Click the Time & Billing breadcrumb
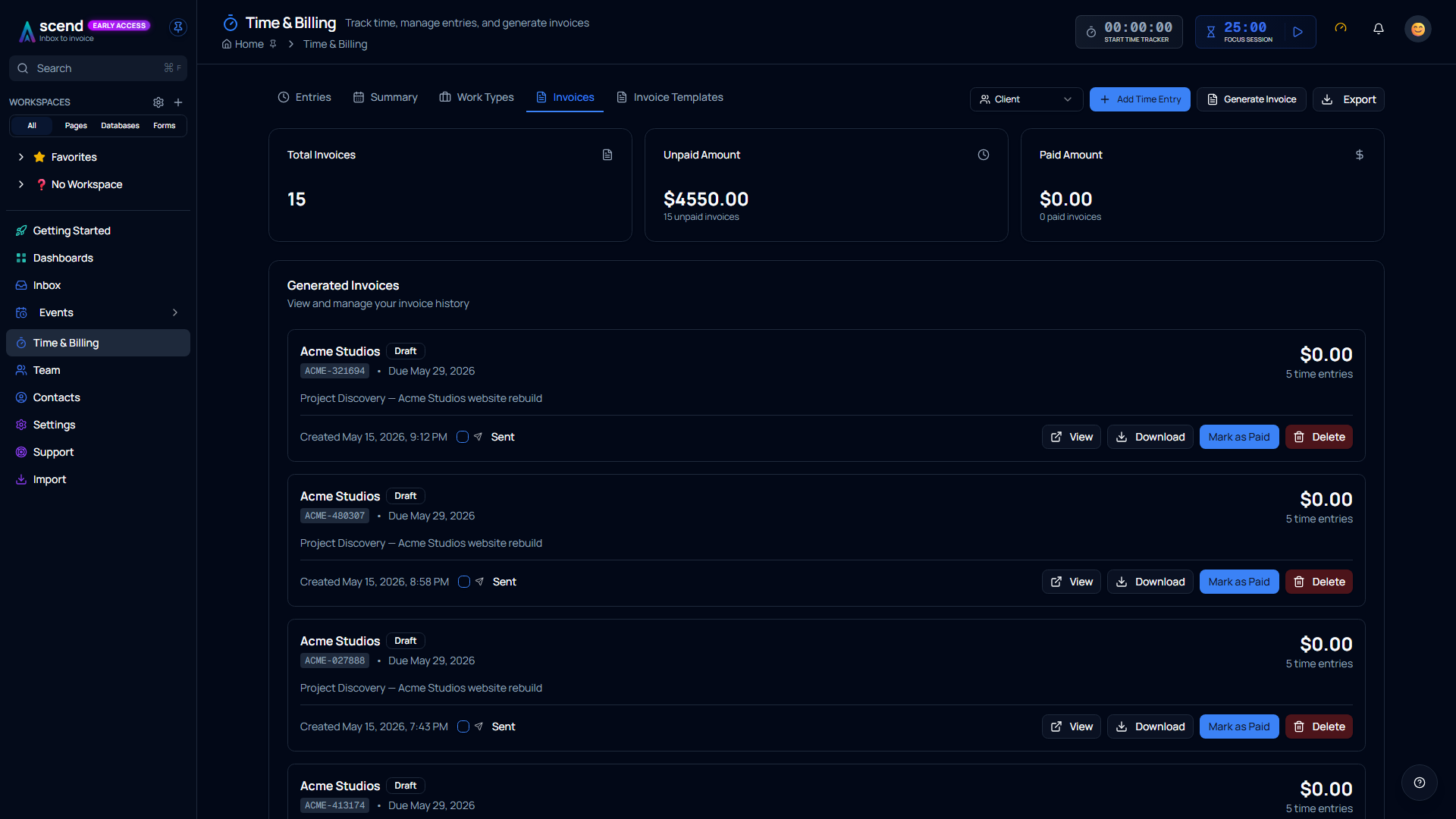 [x=335, y=44]
